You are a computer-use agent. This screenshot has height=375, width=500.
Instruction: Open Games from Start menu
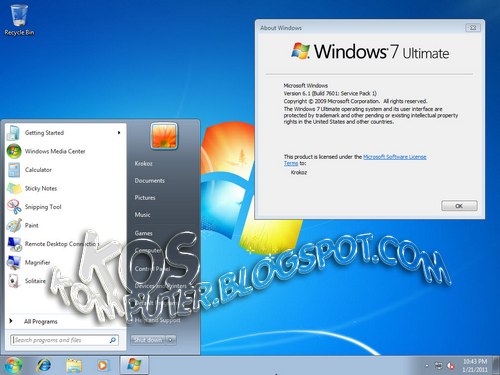(x=144, y=233)
